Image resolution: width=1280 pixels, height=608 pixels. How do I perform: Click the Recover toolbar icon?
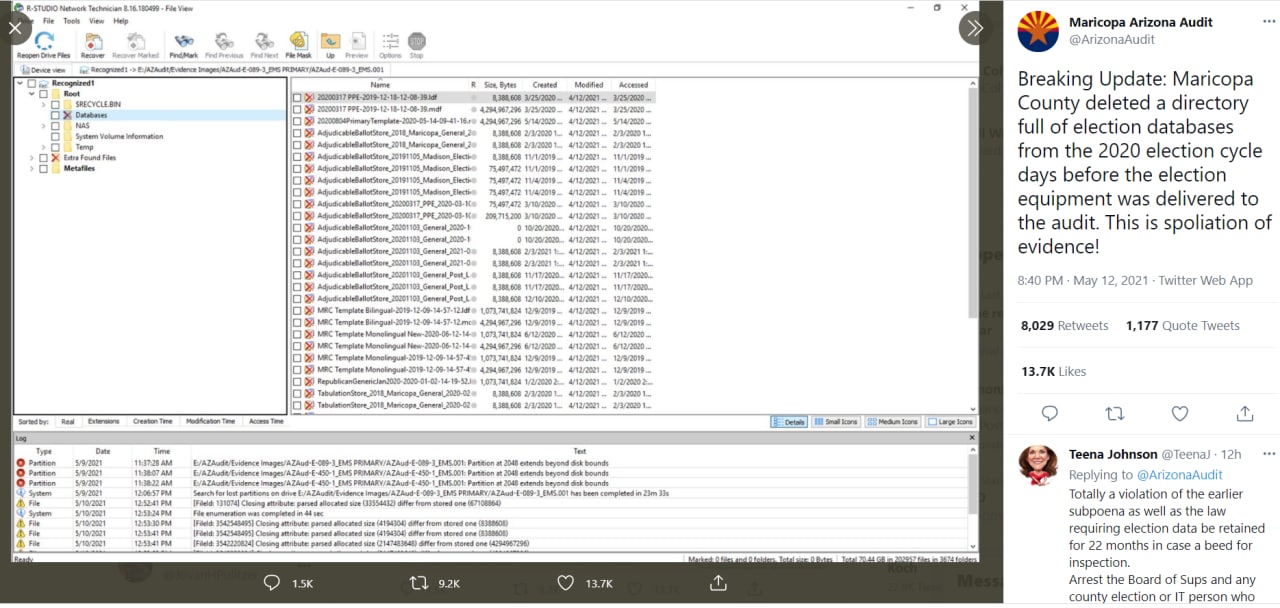(x=93, y=44)
